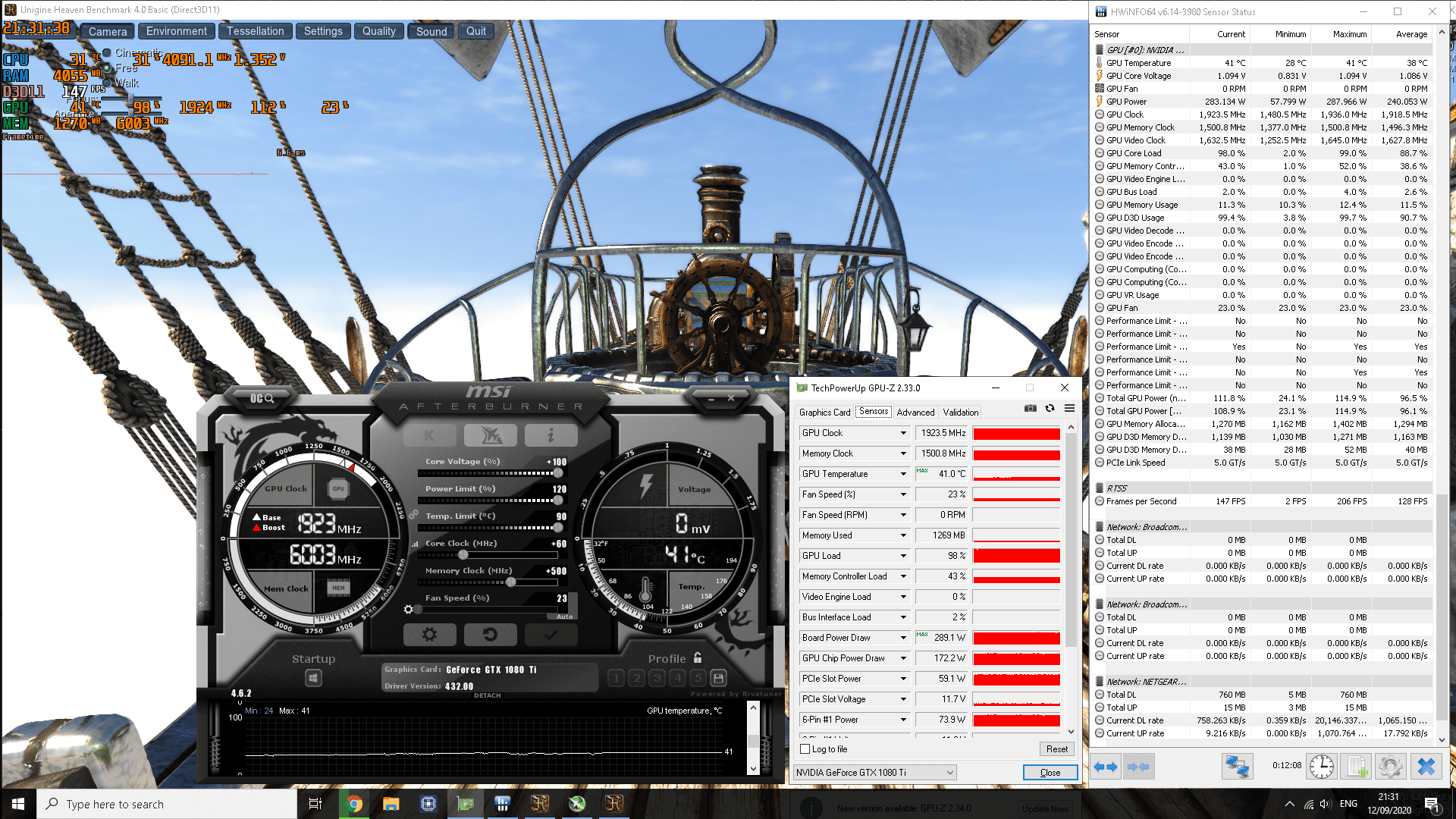Toggle Apply at Windows startup button
This screenshot has height=819, width=1456.
coord(313,678)
